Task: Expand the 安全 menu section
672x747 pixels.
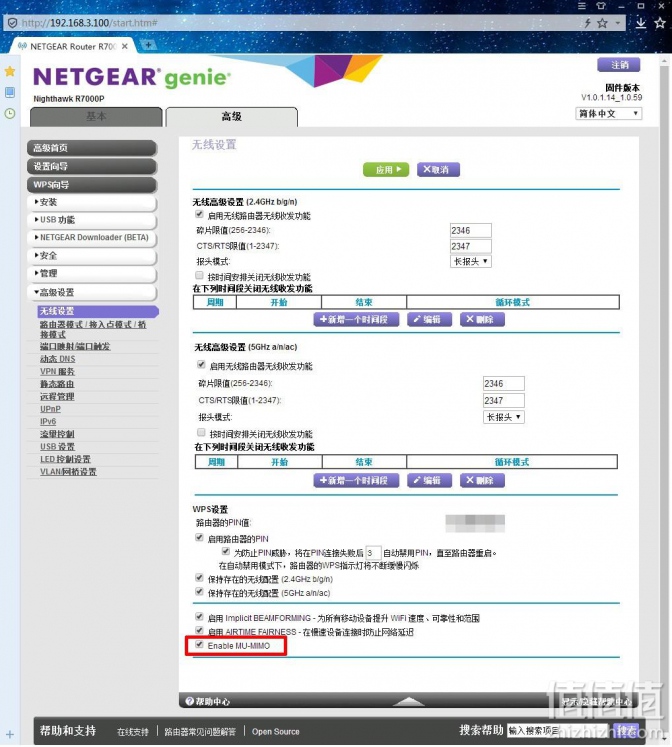Action: (92, 256)
